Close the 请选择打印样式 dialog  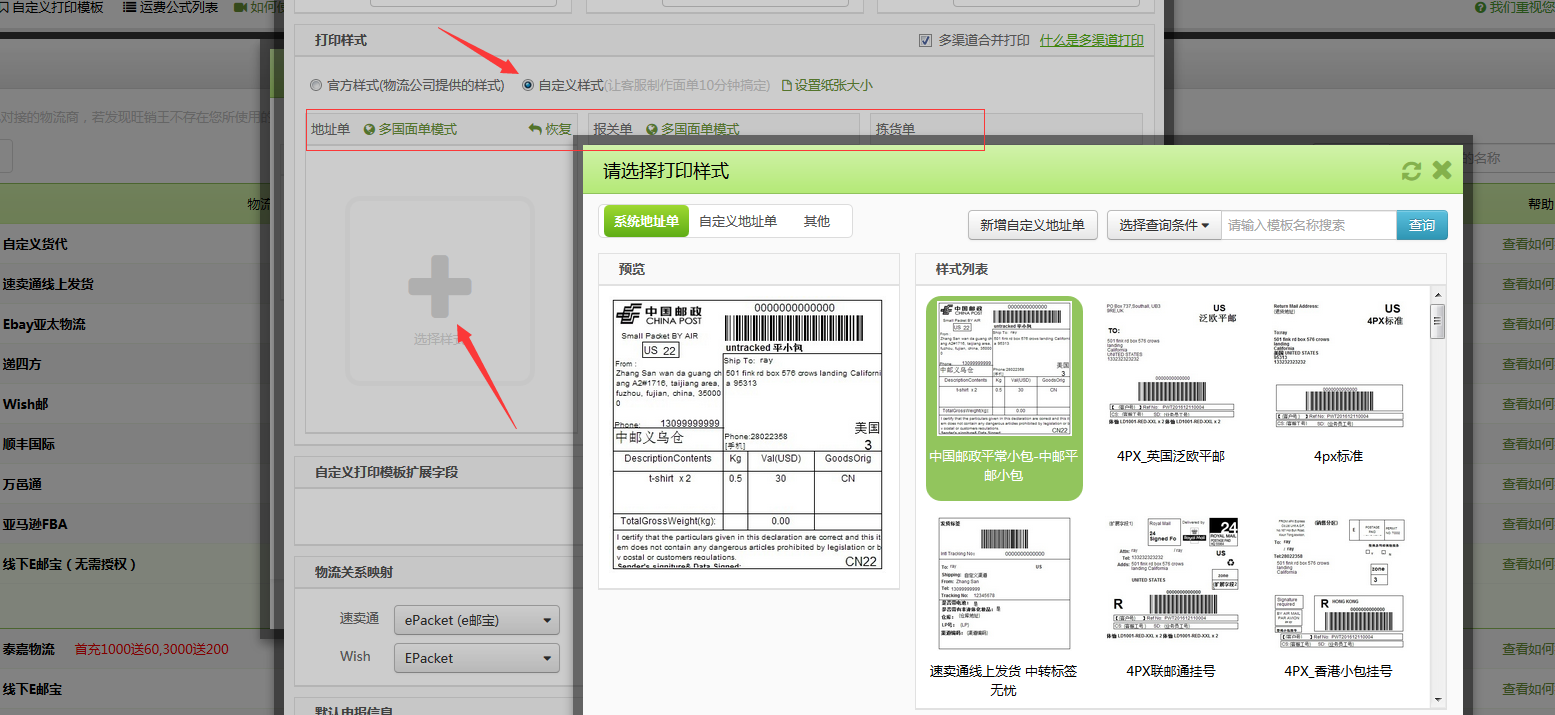[1442, 171]
